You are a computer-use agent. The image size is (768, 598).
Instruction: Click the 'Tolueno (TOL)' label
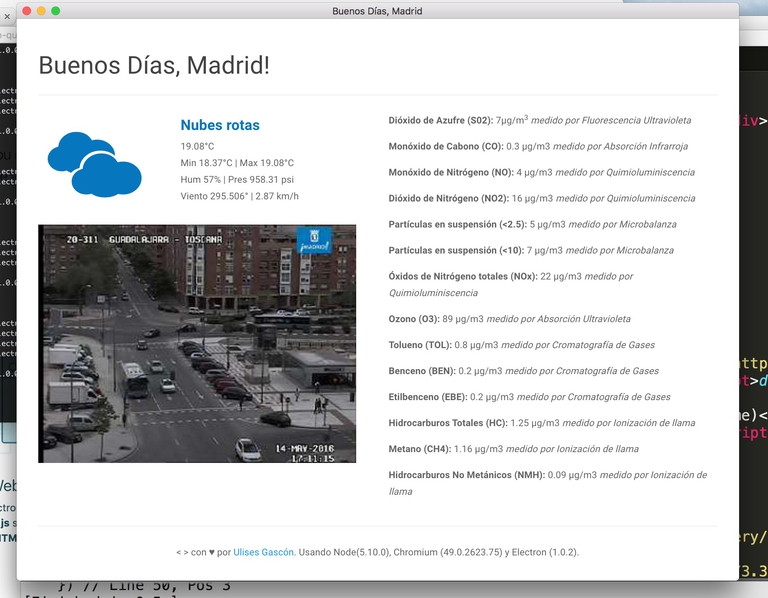[x=420, y=345]
